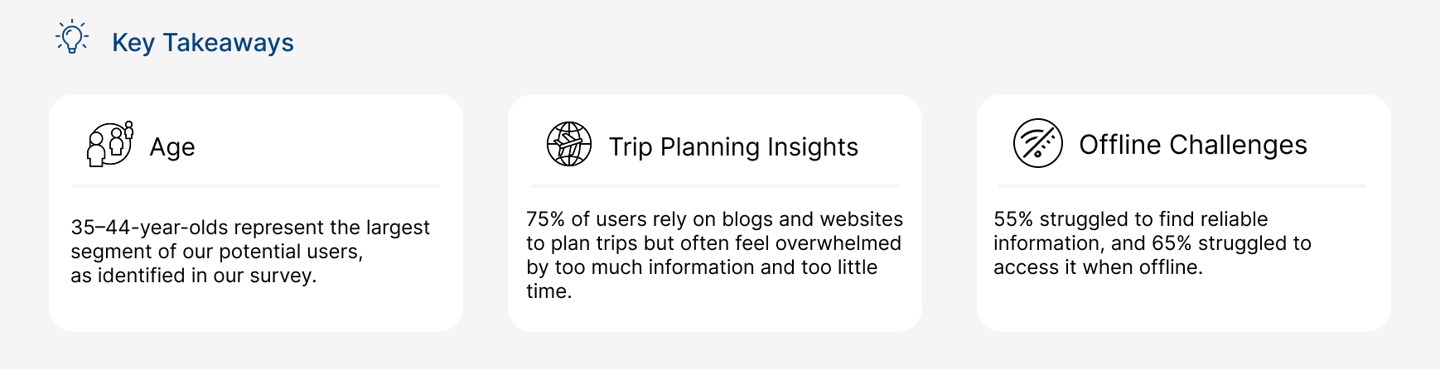The width and height of the screenshot is (1440, 369).
Task: Select the Key Takeaways heading
Action: (203, 43)
